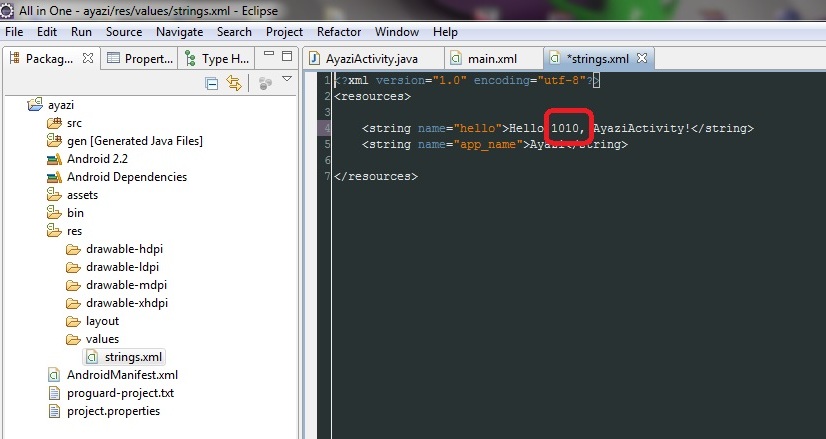This screenshot has height=439, width=826.
Task: Open the Edit menu
Action: tap(46, 32)
